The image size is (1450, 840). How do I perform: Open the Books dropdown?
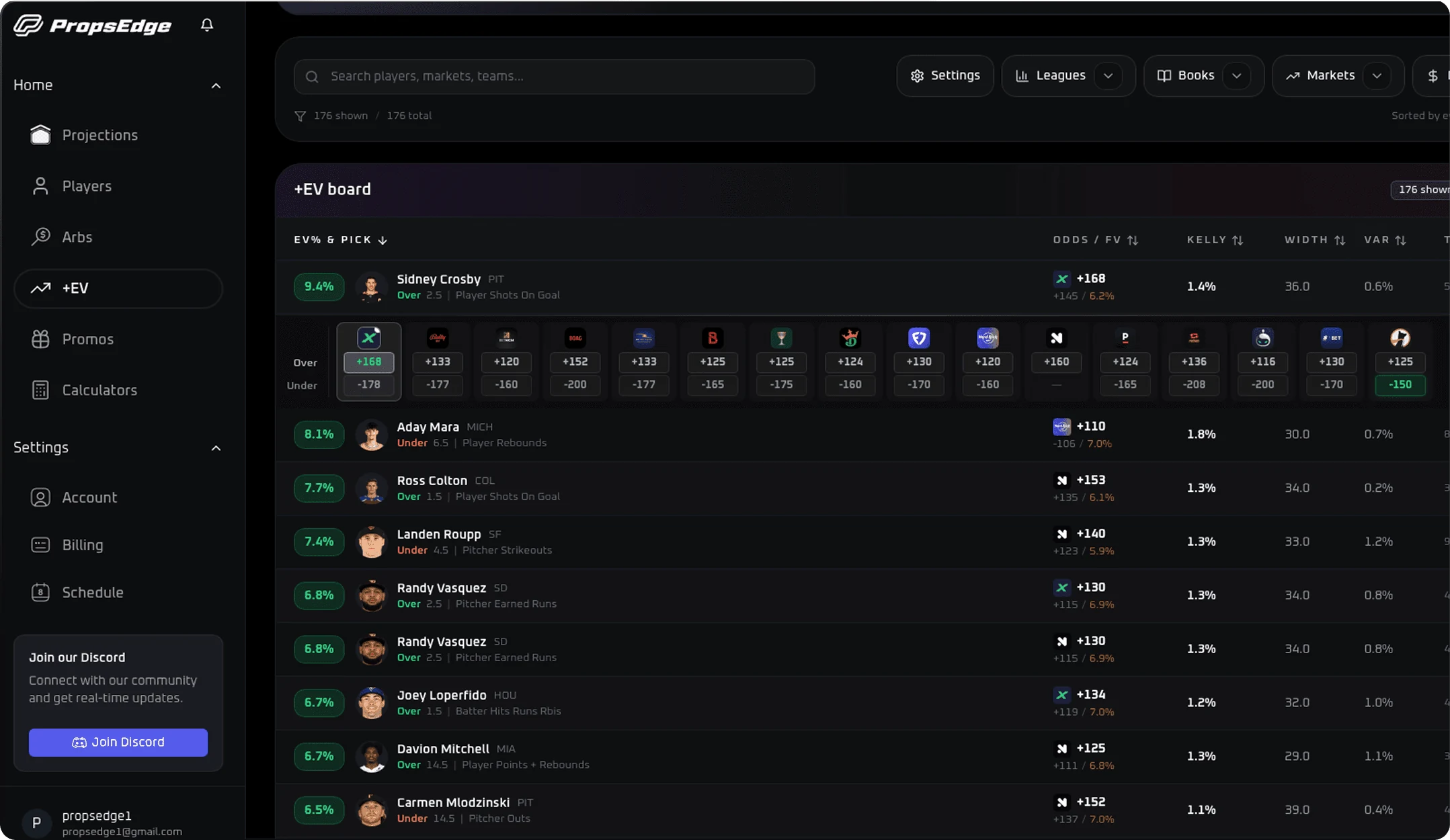pos(1203,76)
